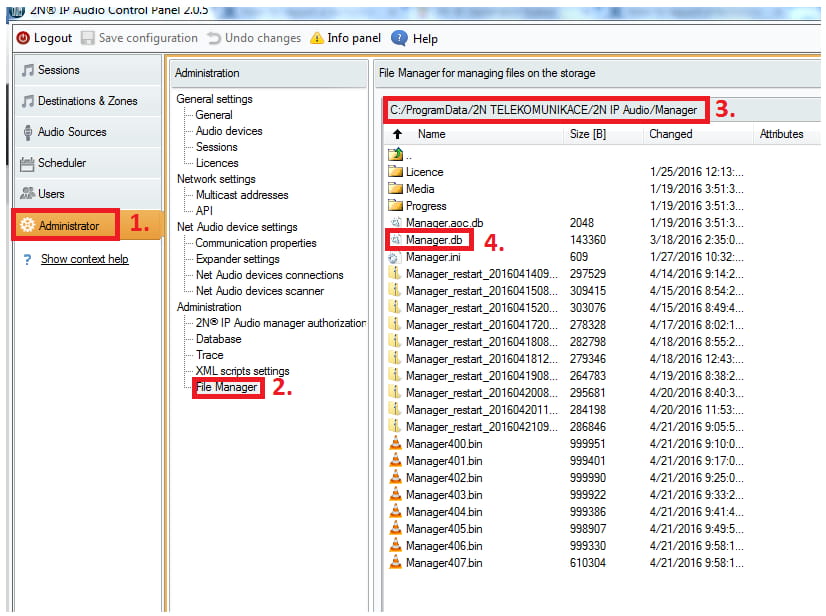Click the parent folder up icon

pyautogui.click(x=396, y=154)
